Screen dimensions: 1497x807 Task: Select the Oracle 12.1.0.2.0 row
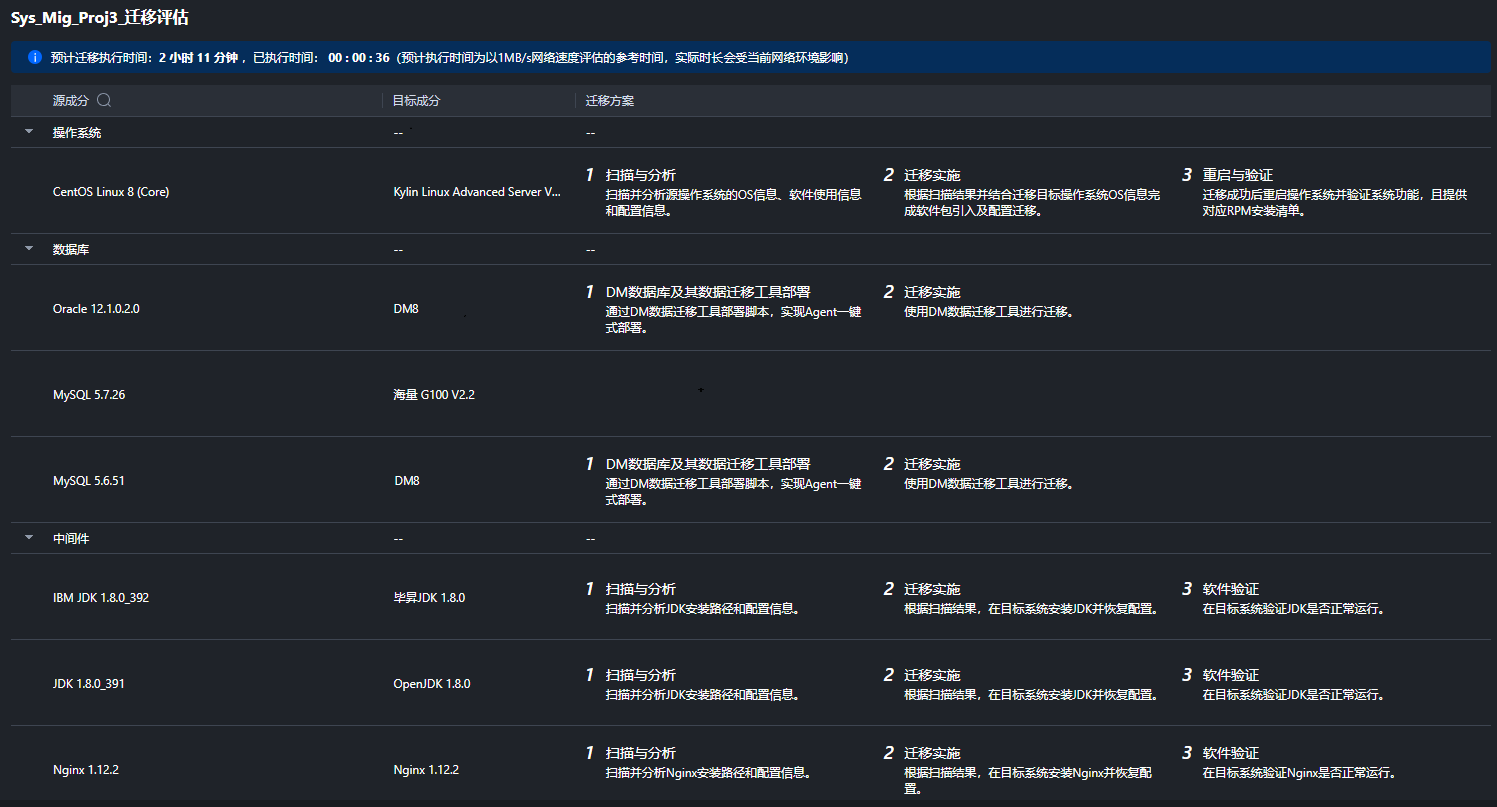(x=752, y=308)
